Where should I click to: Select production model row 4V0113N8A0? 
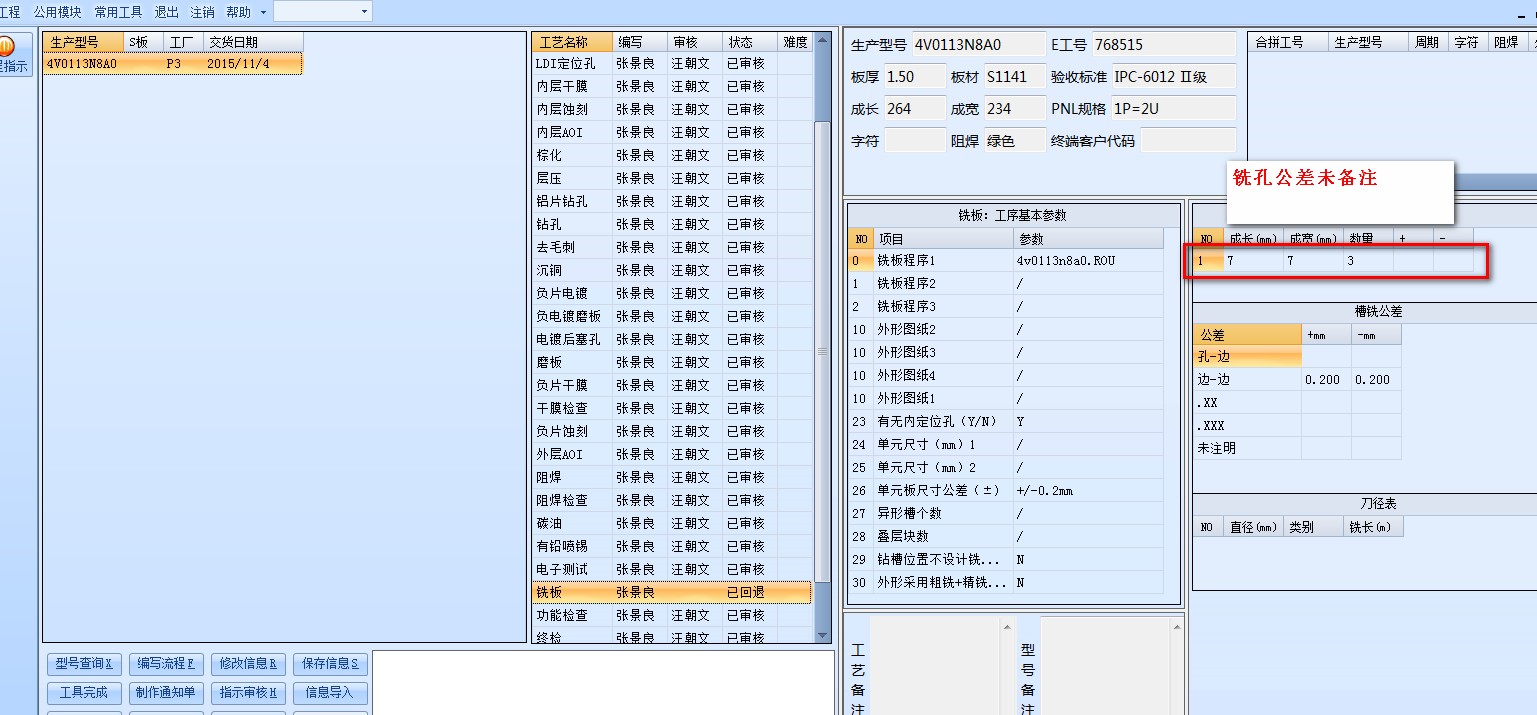pos(173,64)
